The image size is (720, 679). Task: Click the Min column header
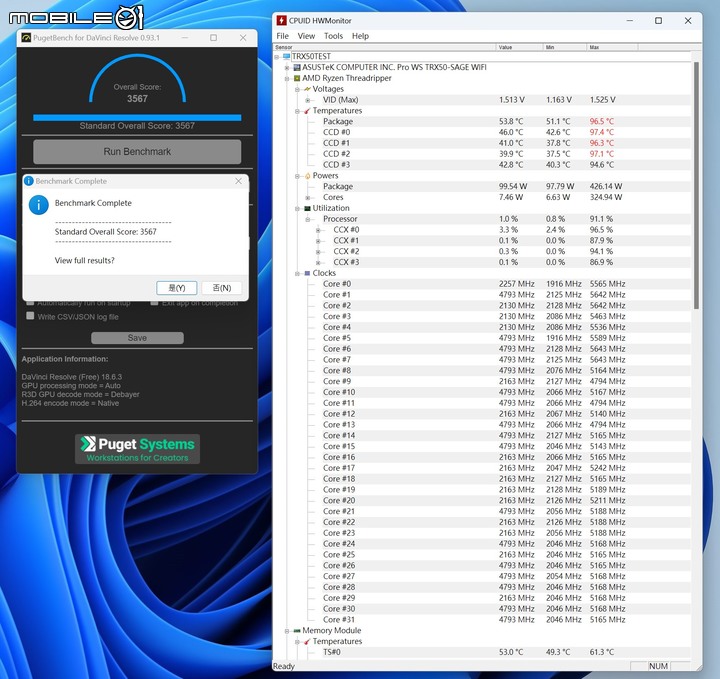pos(565,47)
